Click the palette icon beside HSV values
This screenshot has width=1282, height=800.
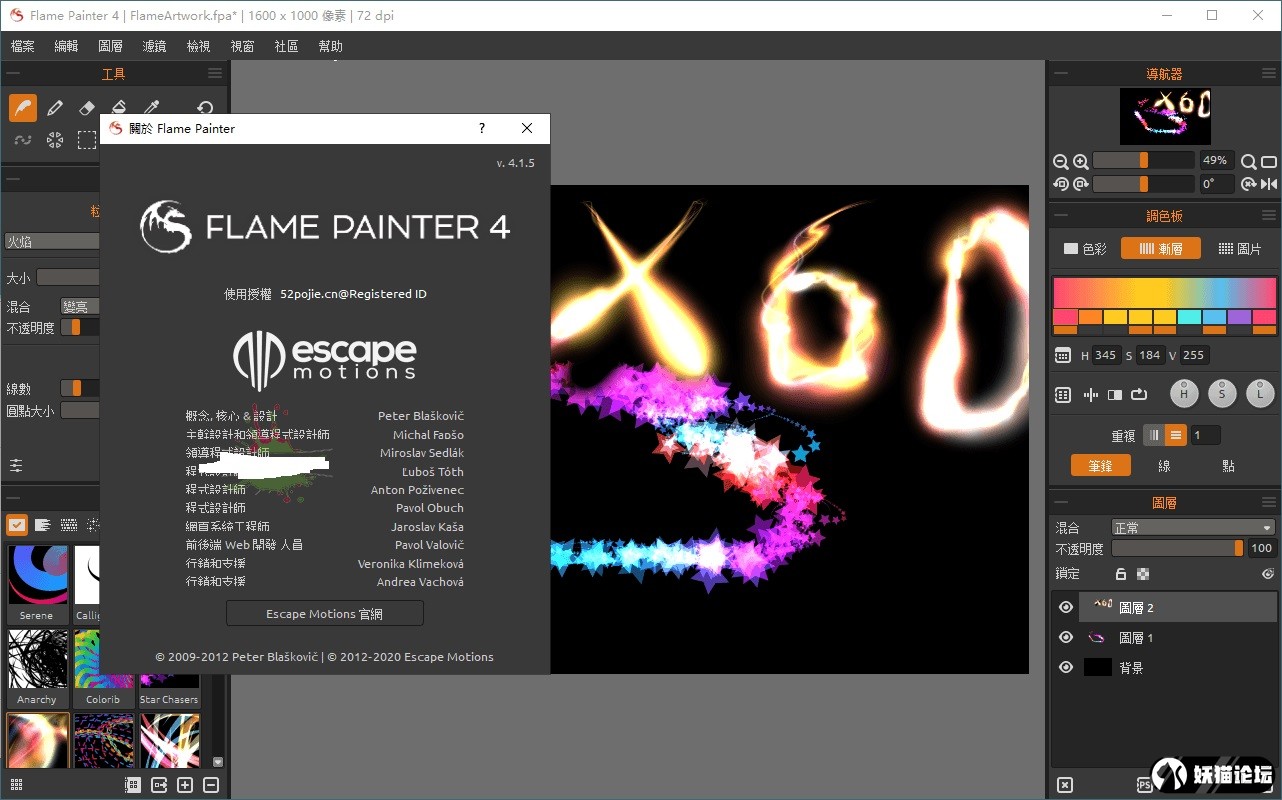point(1063,355)
